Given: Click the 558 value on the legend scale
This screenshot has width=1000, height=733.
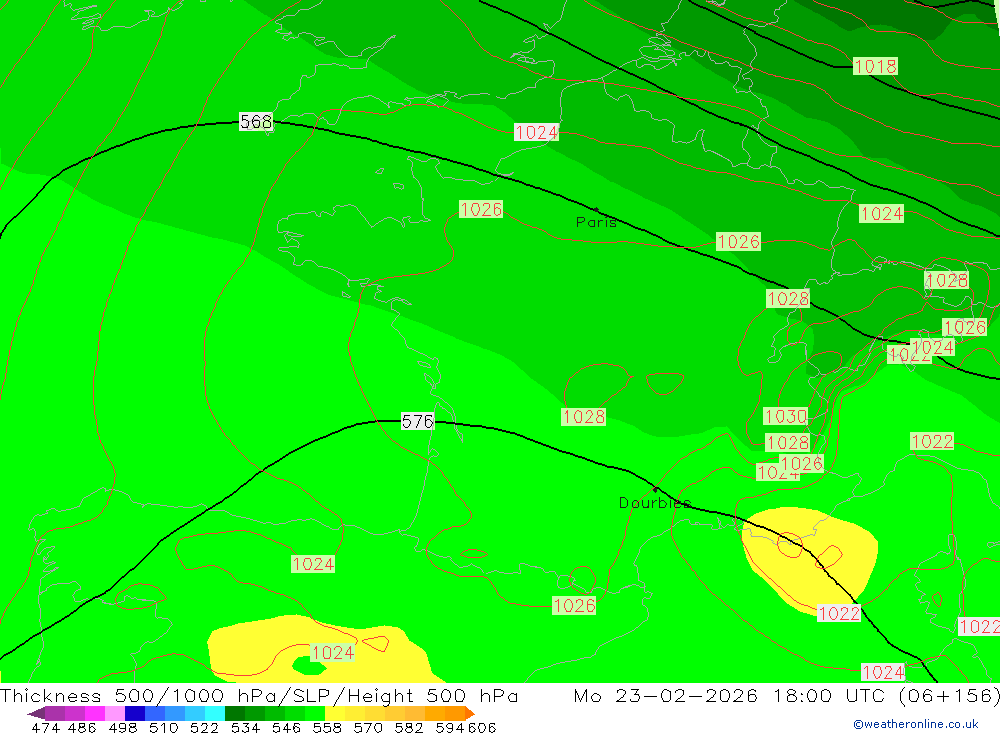Looking at the screenshot, I should [x=327, y=727].
